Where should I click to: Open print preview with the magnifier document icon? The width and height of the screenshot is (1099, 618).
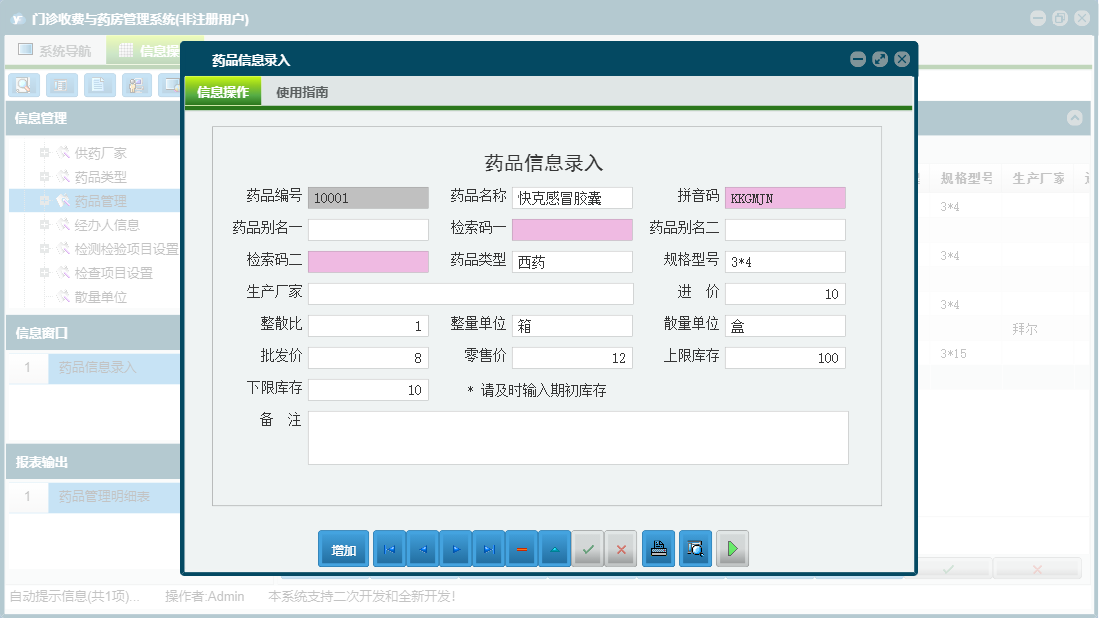pos(695,548)
